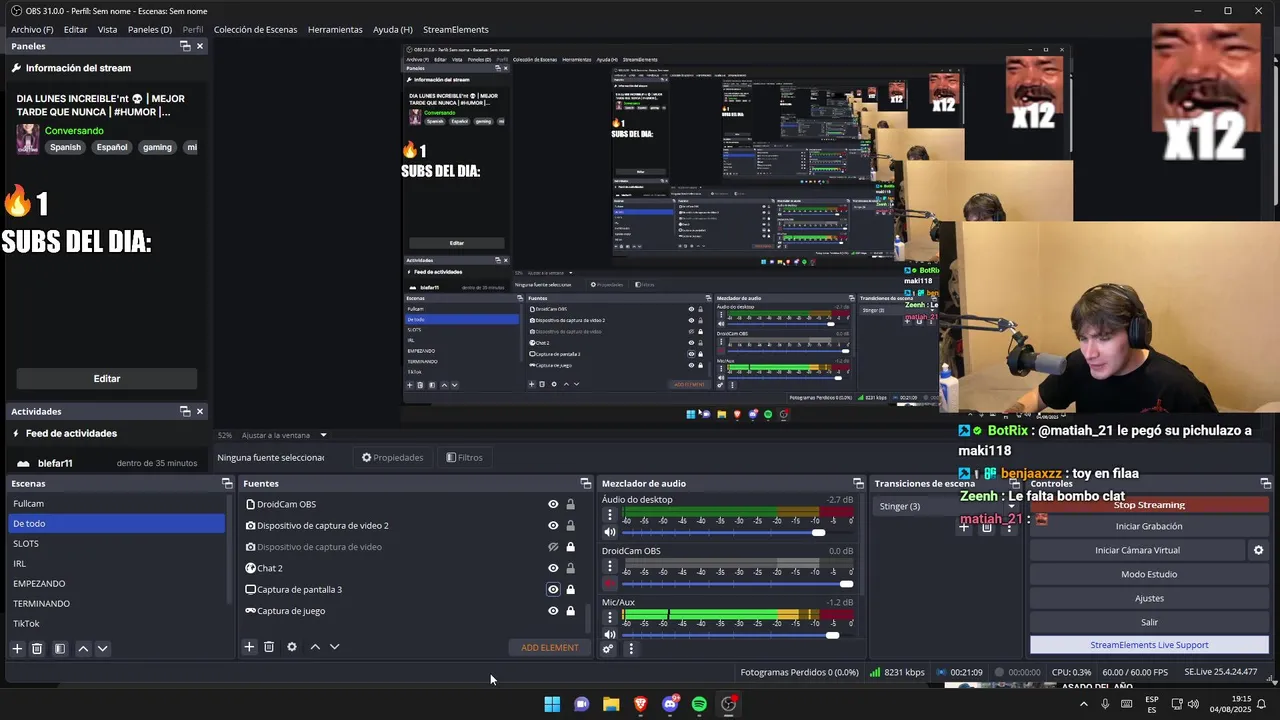
Task: Click Iniciar Cámara Virtual
Action: [x=1138, y=550]
